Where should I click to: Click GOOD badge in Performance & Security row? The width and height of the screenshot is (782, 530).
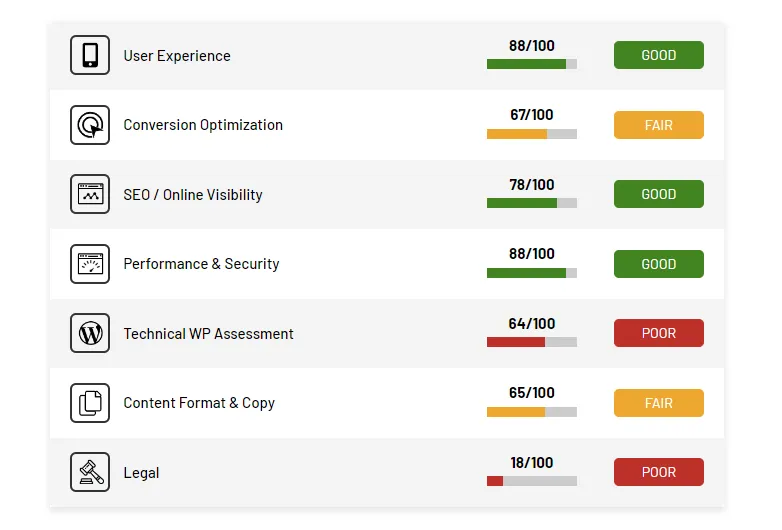[x=658, y=264]
